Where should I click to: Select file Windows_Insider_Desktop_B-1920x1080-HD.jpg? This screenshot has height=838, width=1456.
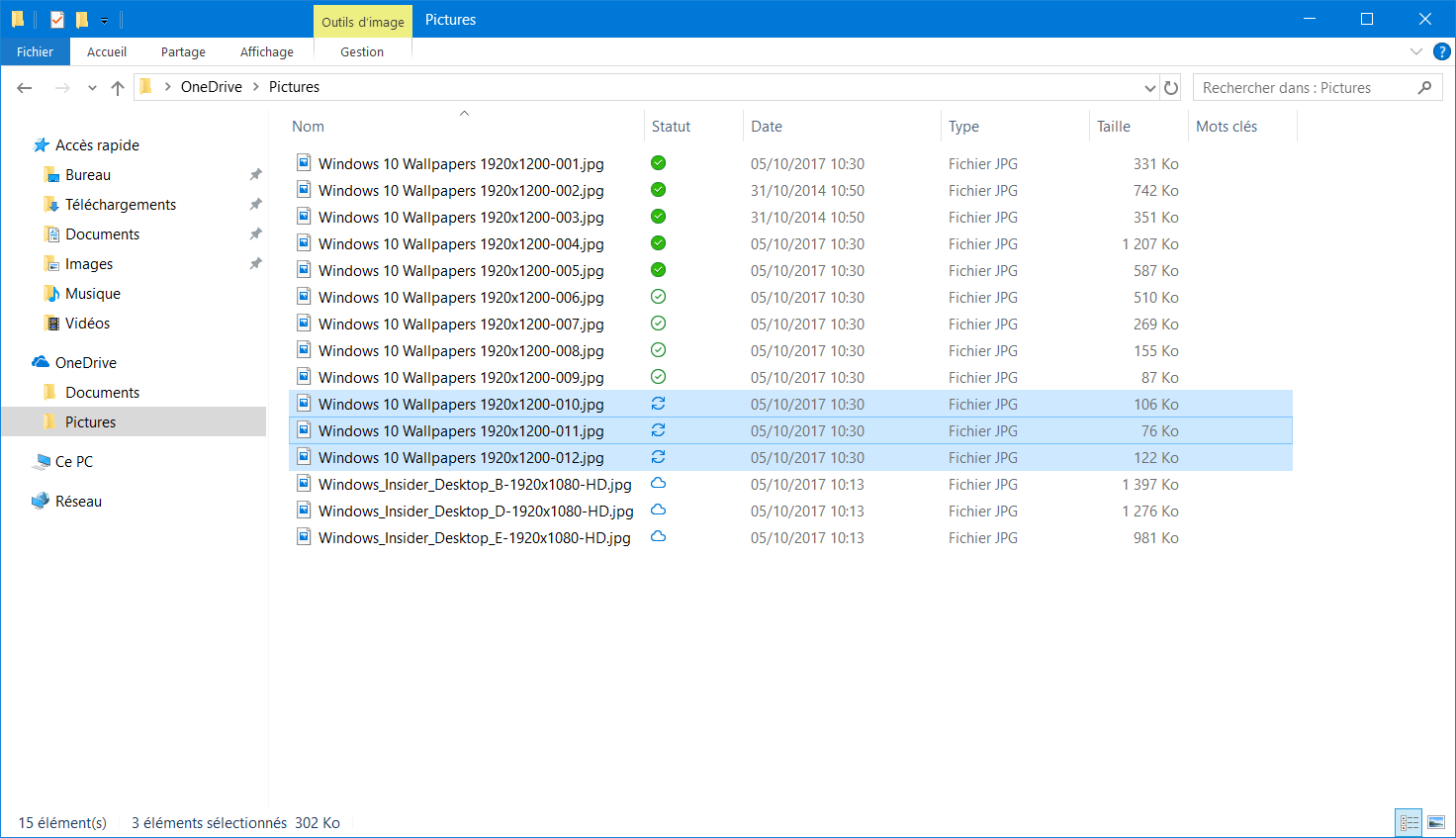pos(475,485)
